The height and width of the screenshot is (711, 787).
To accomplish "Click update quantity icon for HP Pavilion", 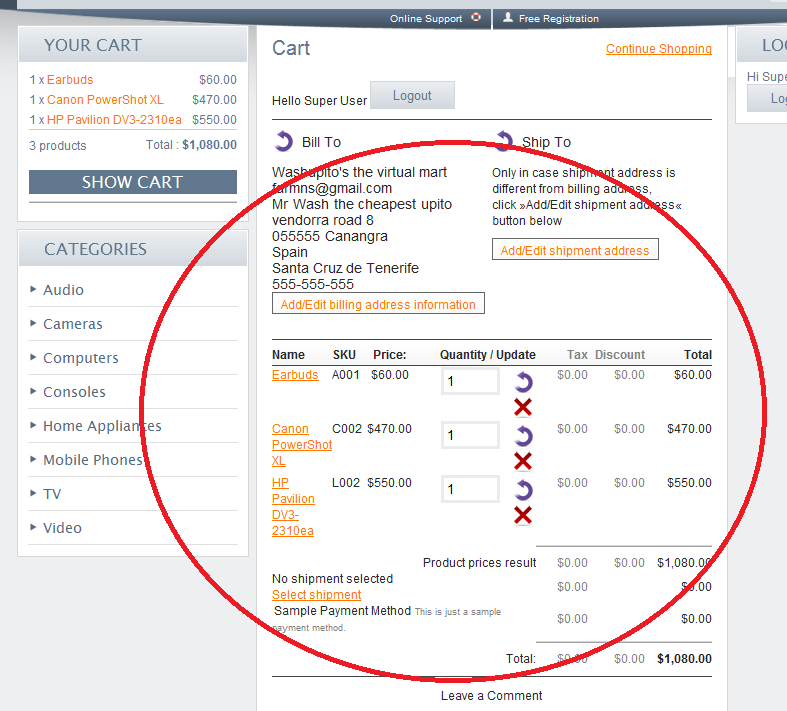I will (523, 490).
